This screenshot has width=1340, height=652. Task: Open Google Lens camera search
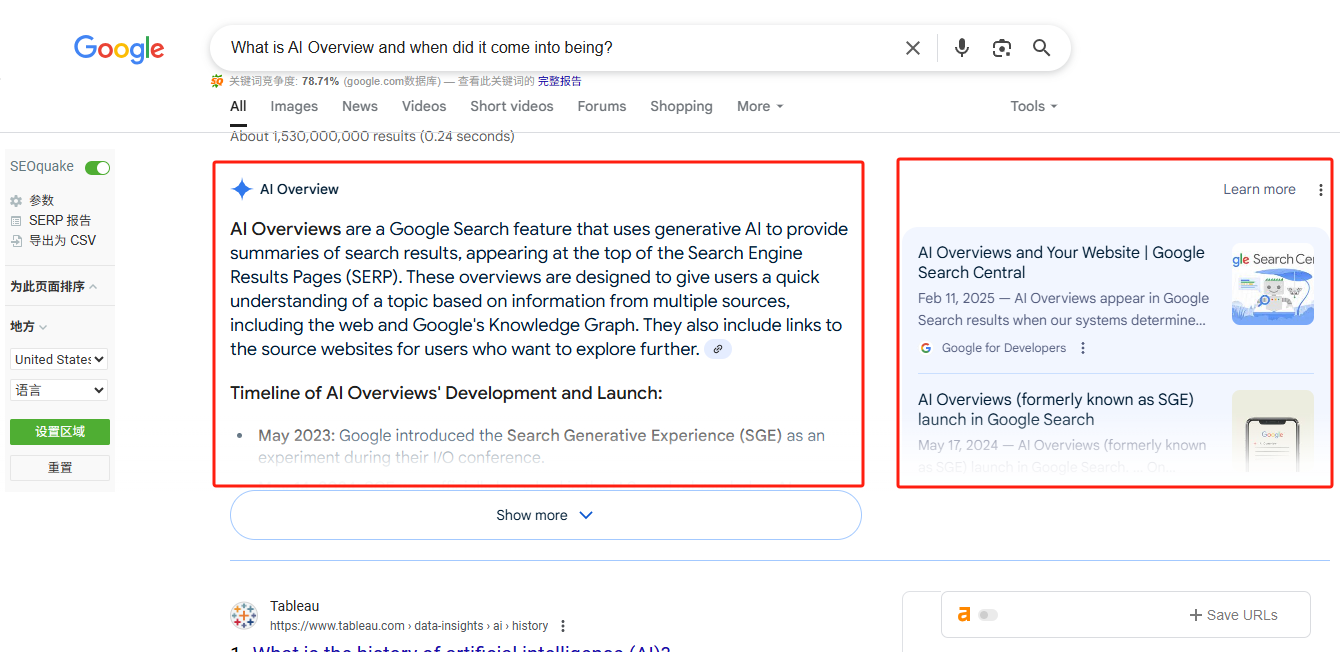[x=1001, y=47]
